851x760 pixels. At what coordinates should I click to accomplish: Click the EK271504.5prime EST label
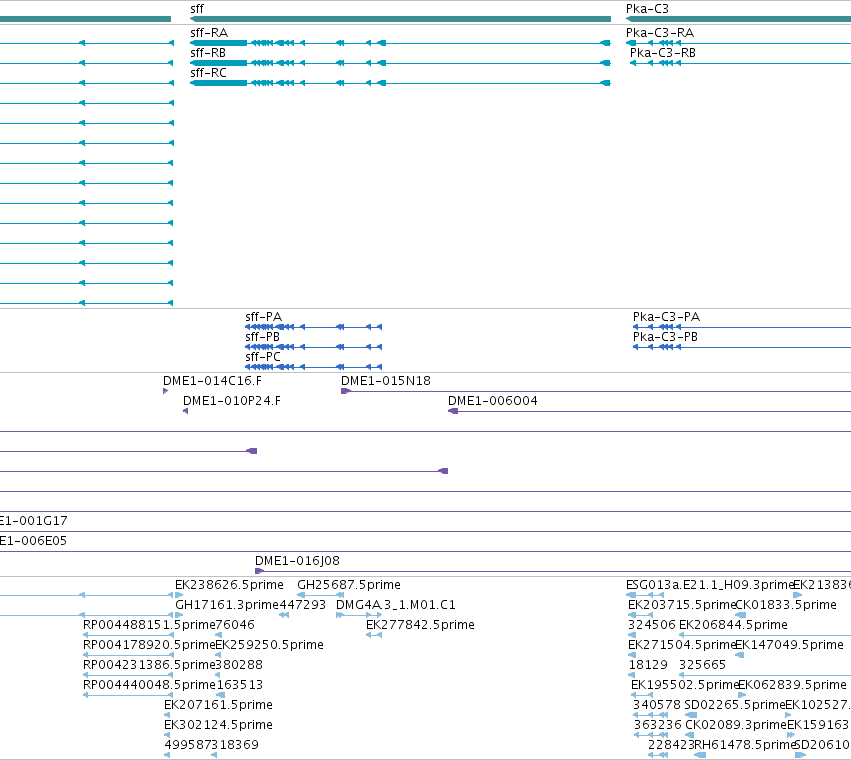(x=682, y=645)
